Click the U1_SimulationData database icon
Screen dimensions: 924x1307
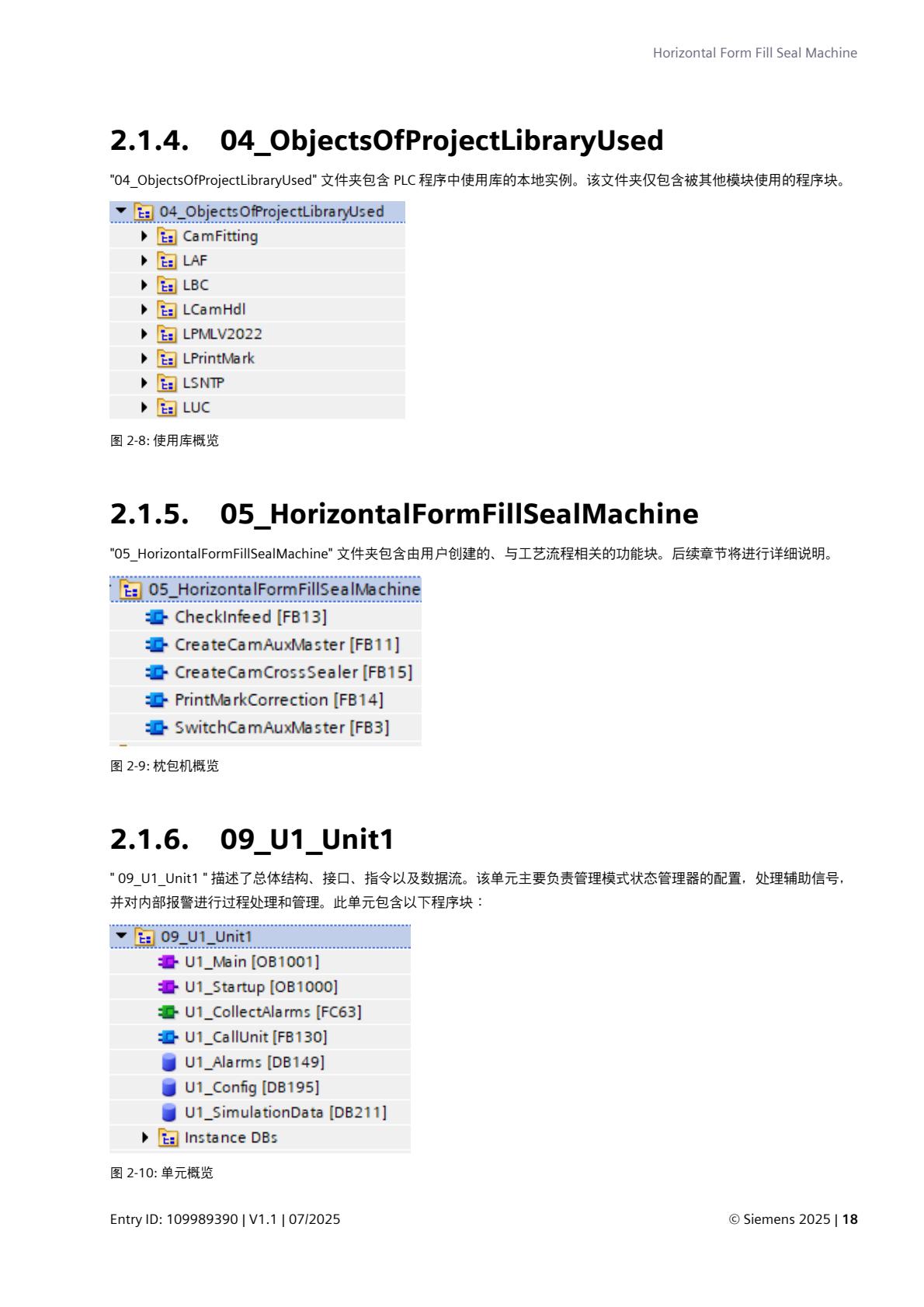pyautogui.click(x=168, y=1112)
